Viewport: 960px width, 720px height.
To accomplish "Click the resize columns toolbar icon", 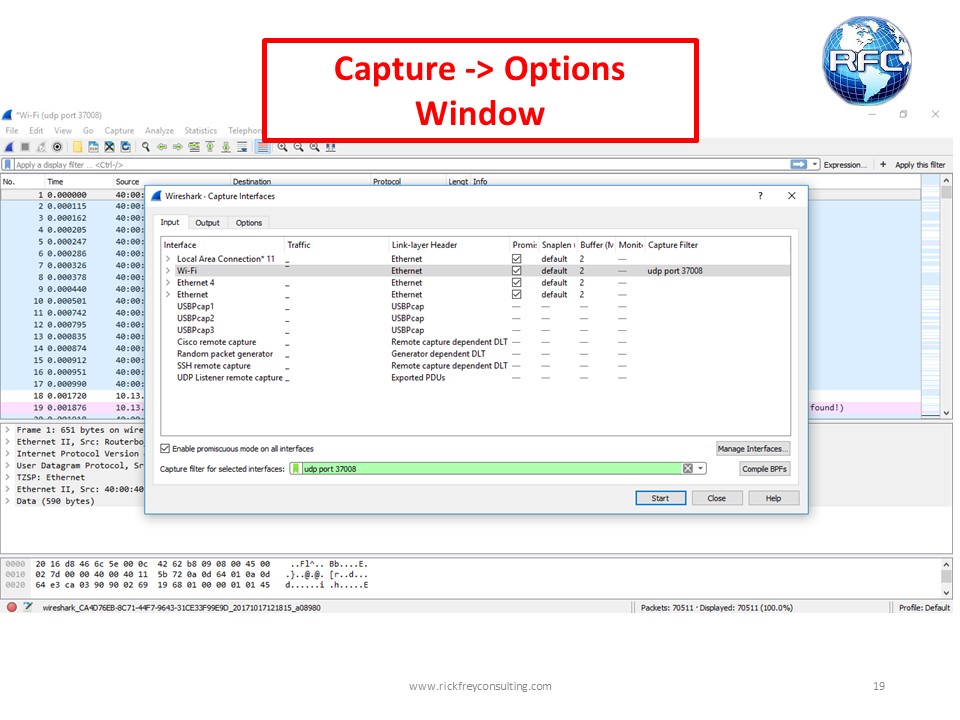I will click(x=331, y=147).
